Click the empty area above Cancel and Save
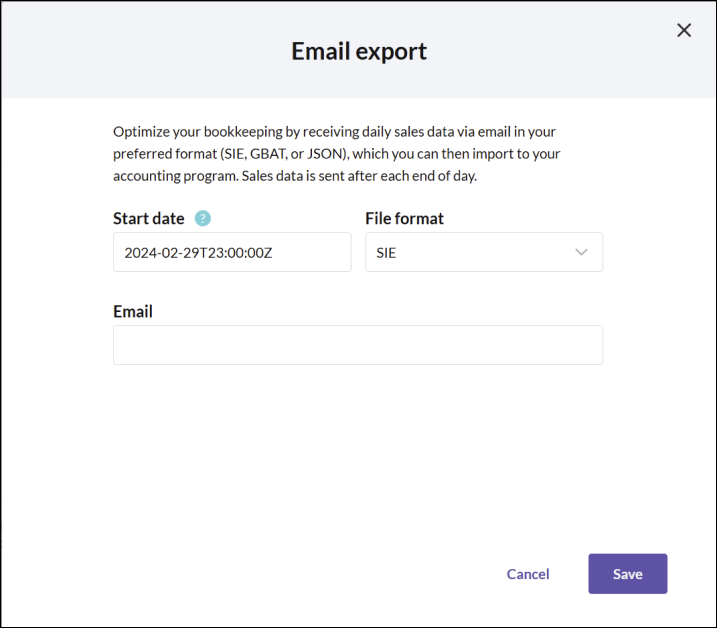The width and height of the screenshot is (717, 628). coord(358,457)
